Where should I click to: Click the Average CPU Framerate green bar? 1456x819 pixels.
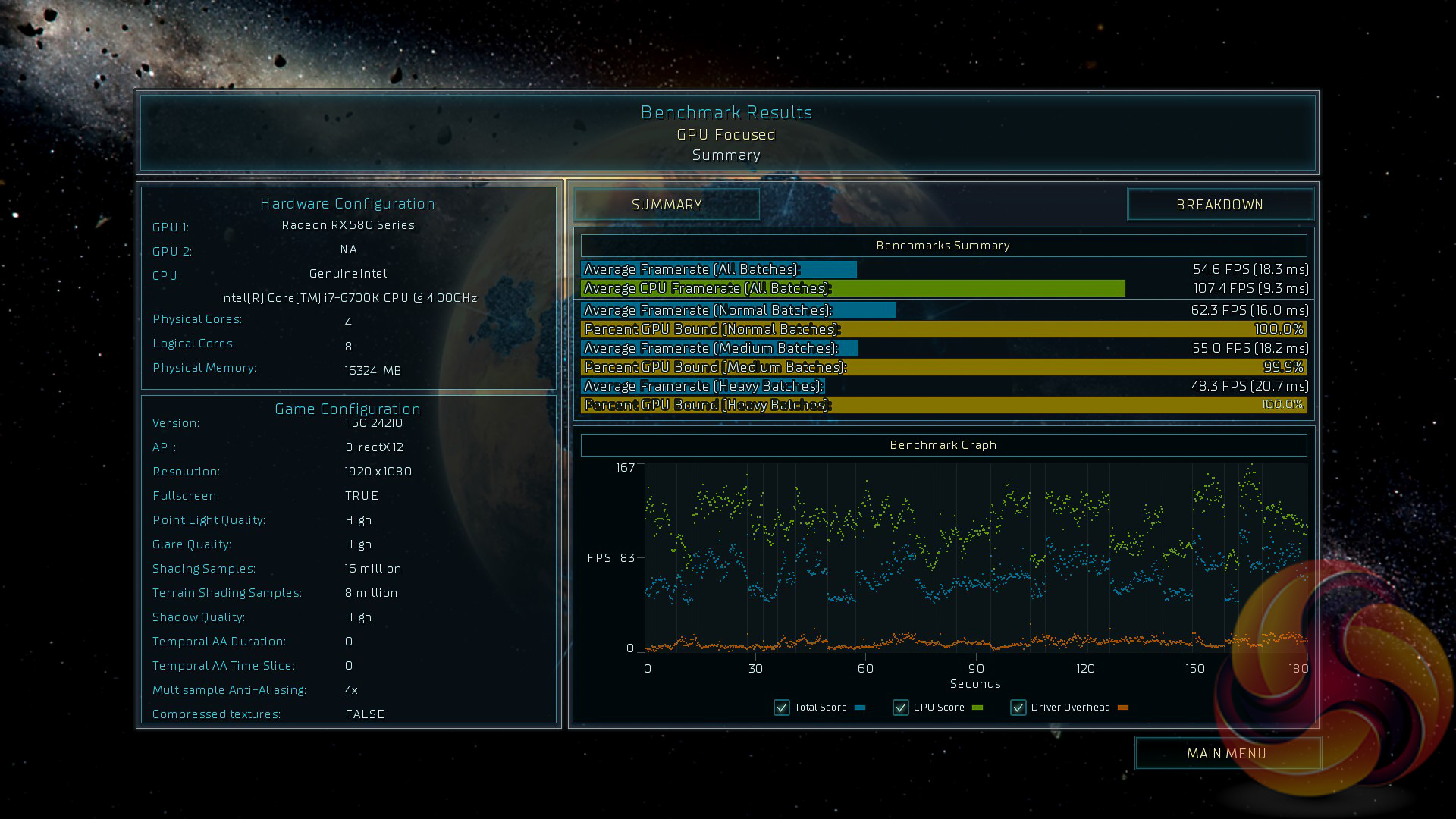click(852, 288)
